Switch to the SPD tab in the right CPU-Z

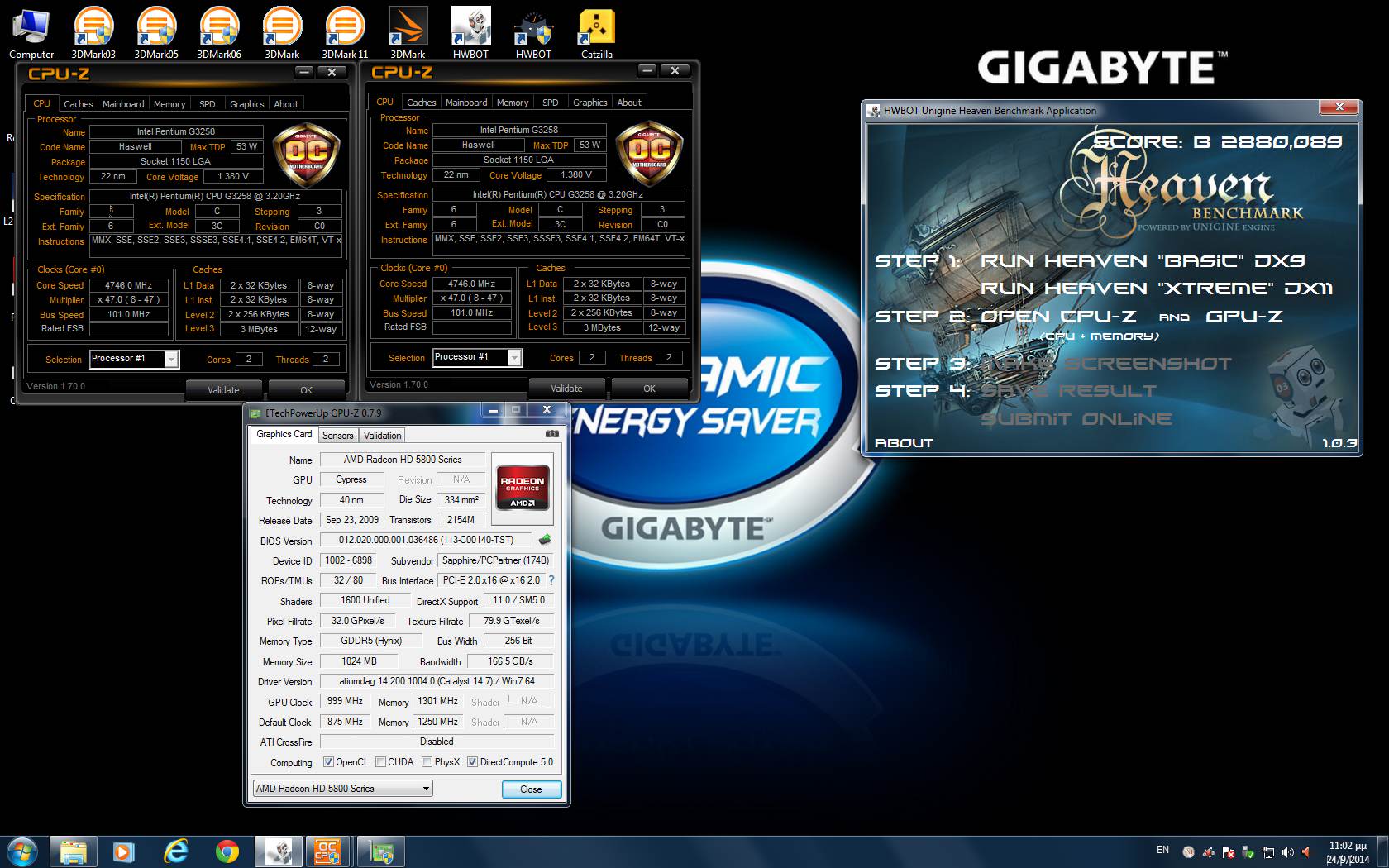click(x=551, y=103)
